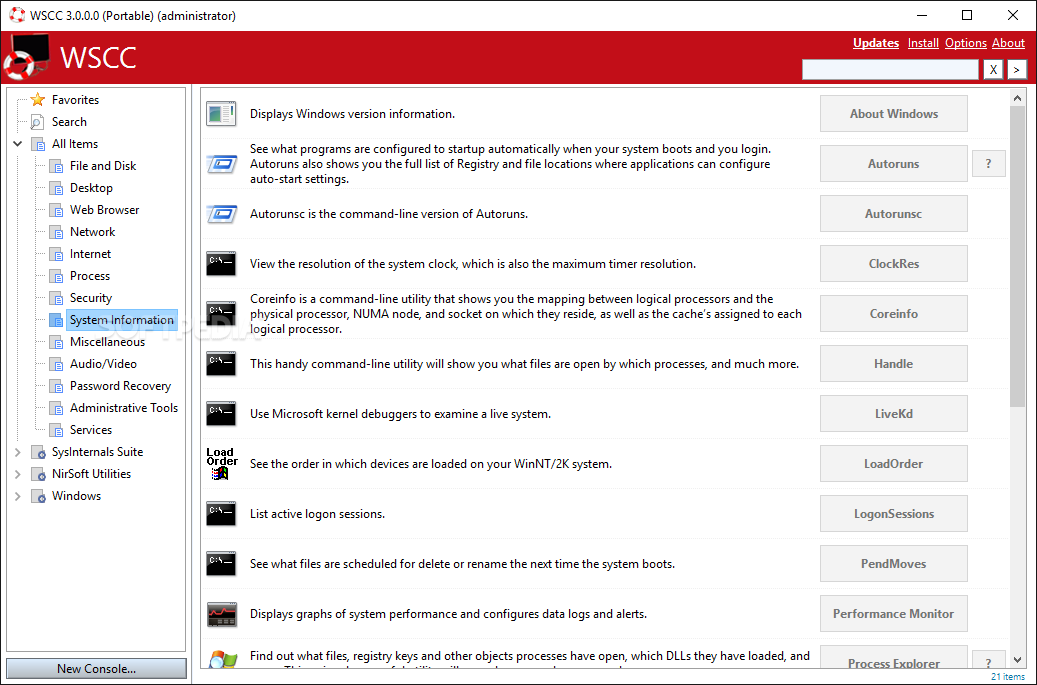Select Favorites in the tree
Image resolution: width=1037 pixels, height=685 pixels.
point(75,99)
